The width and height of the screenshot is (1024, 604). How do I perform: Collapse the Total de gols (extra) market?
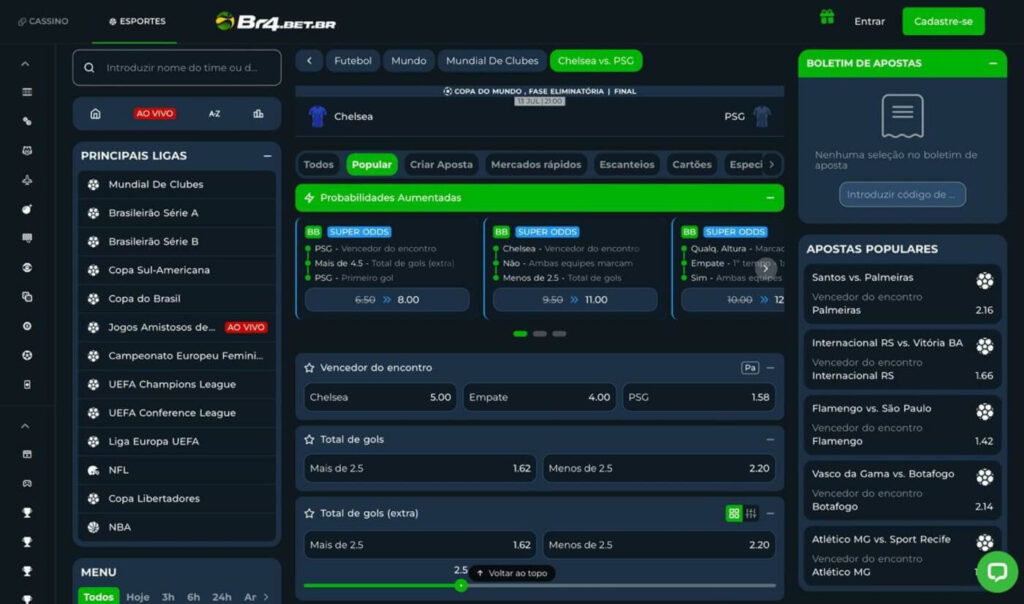(x=770, y=513)
